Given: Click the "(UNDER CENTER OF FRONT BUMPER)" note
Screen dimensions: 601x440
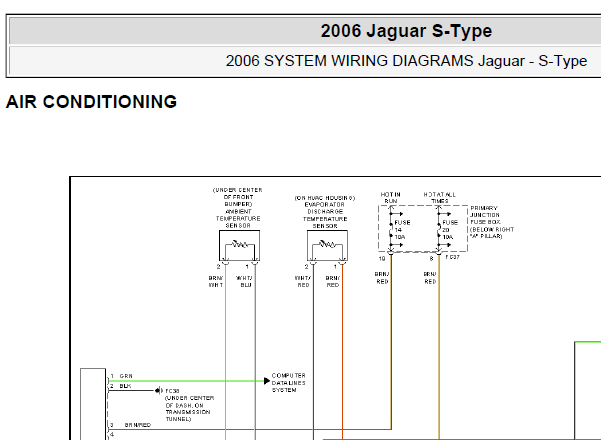Looking at the screenshot, I should tap(238, 197).
